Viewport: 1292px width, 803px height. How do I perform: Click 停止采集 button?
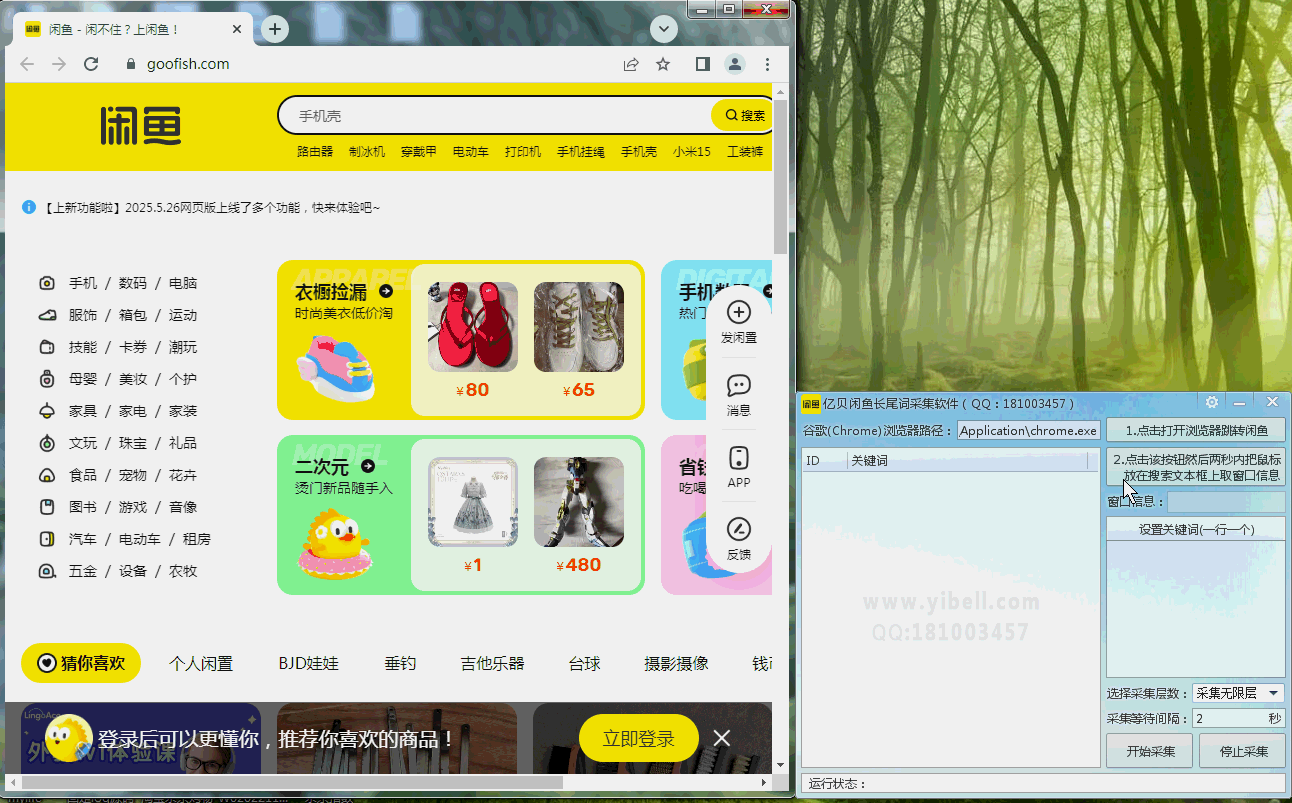click(x=1244, y=751)
